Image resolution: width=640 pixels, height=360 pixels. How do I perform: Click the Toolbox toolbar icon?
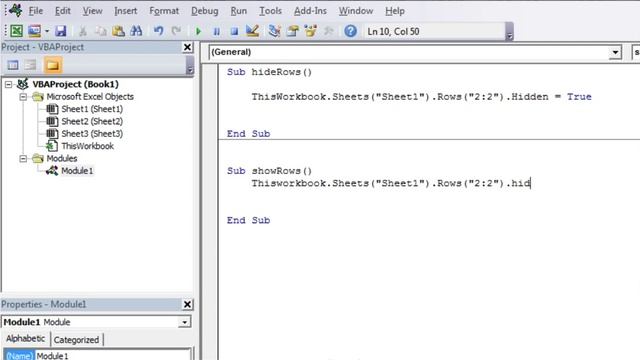[x=329, y=31]
